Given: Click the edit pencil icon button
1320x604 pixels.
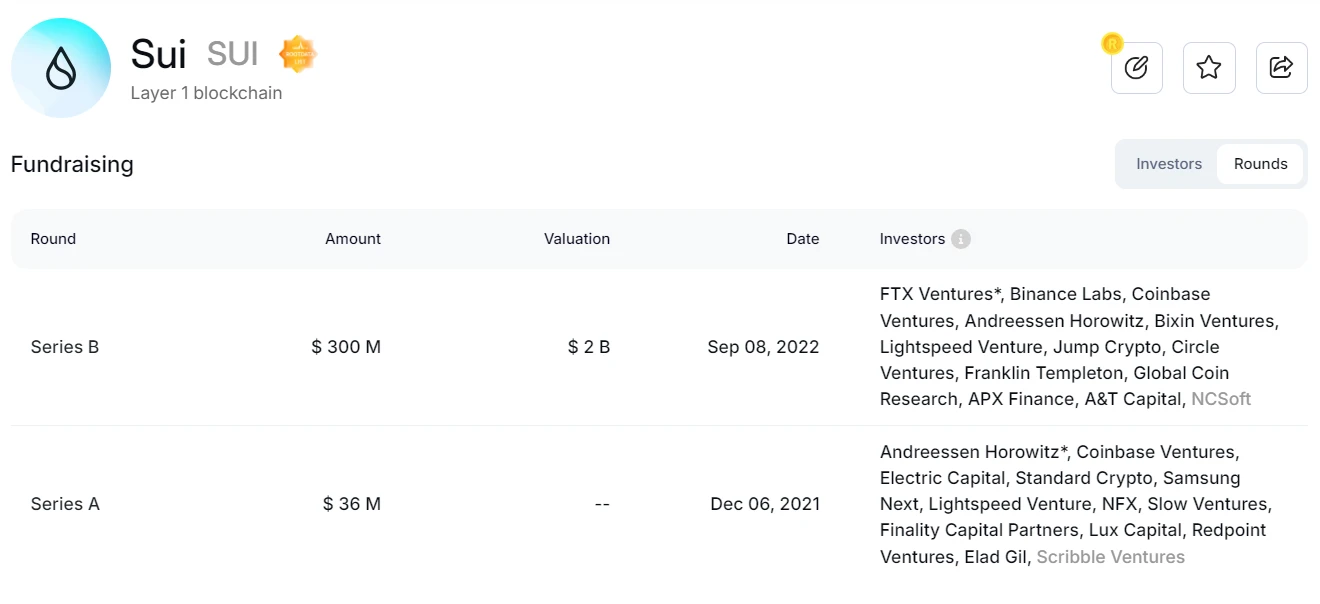Looking at the screenshot, I should tap(1136, 68).
